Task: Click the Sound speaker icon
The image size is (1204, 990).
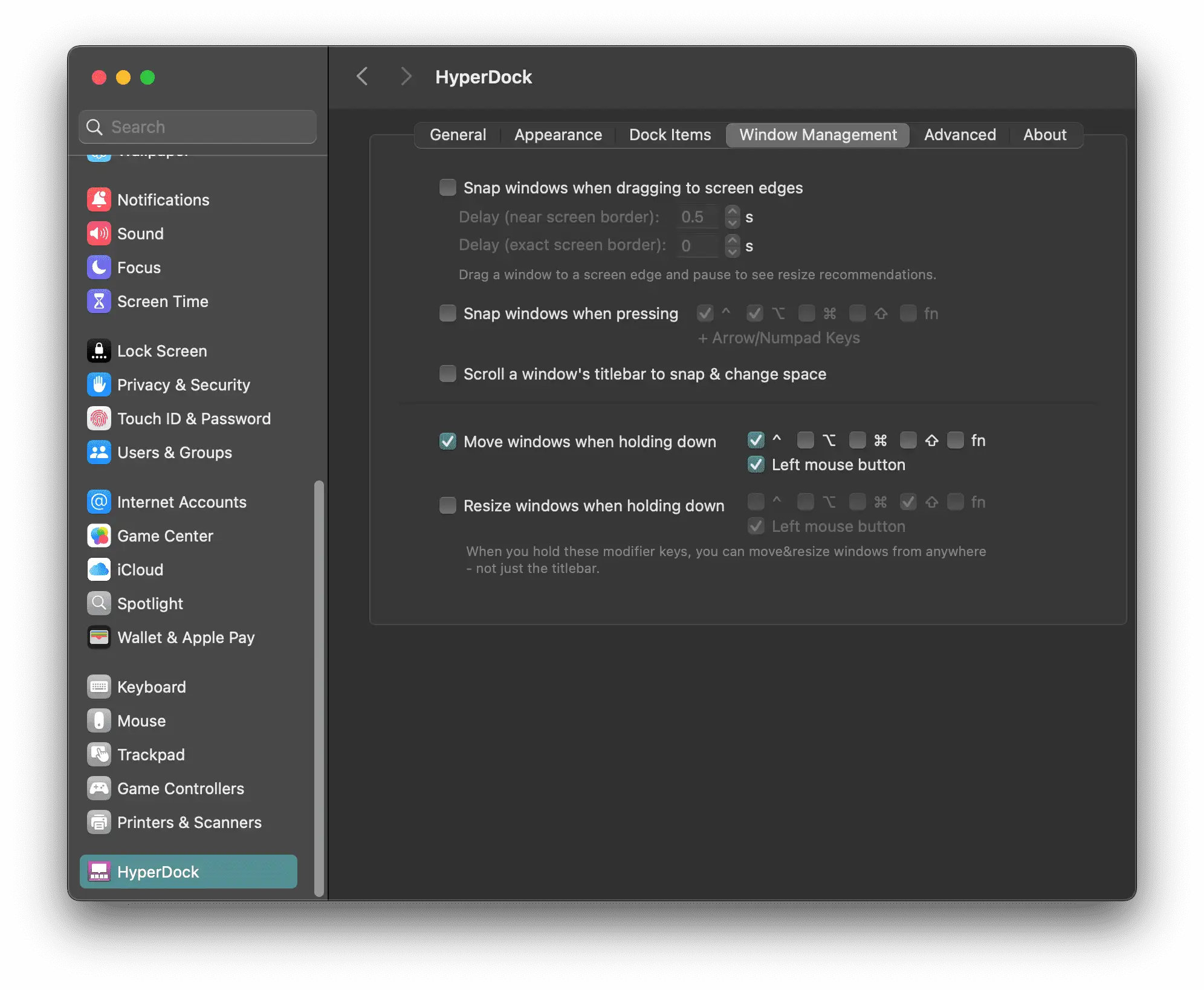Action: (x=99, y=234)
